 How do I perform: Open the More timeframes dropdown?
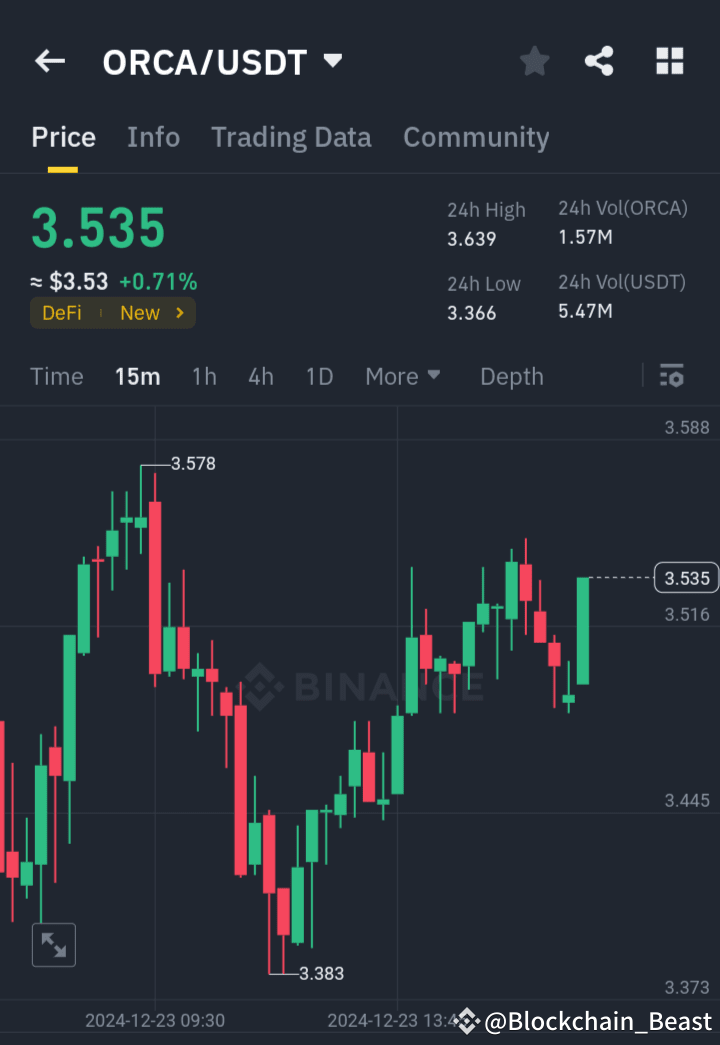(x=403, y=376)
